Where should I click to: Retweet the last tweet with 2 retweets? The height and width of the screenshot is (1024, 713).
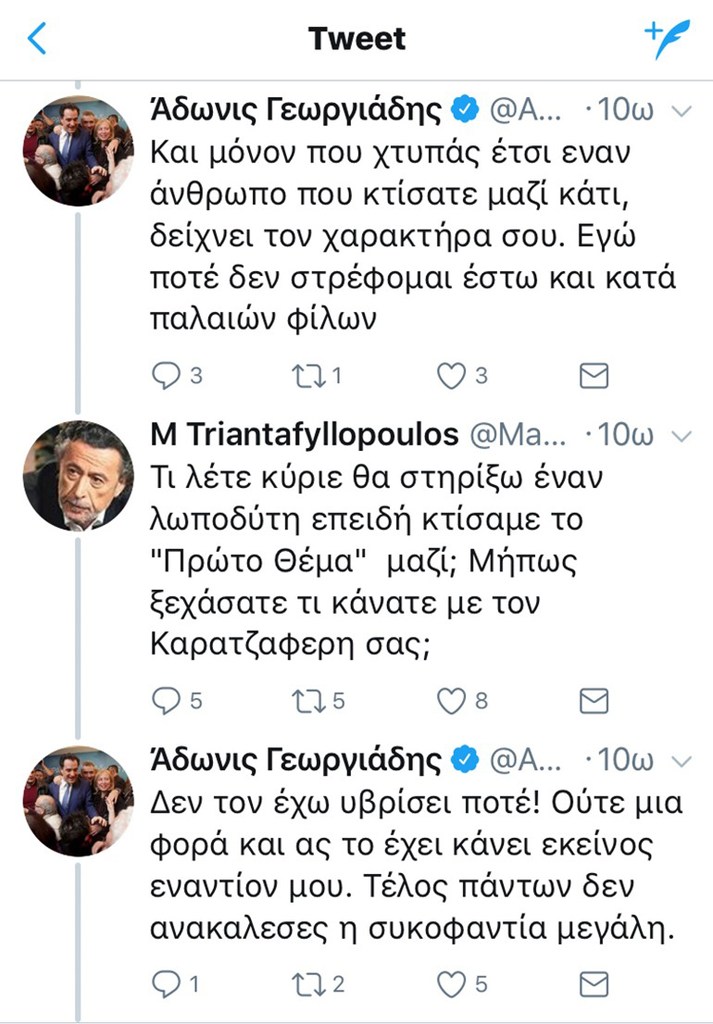click(302, 984)
